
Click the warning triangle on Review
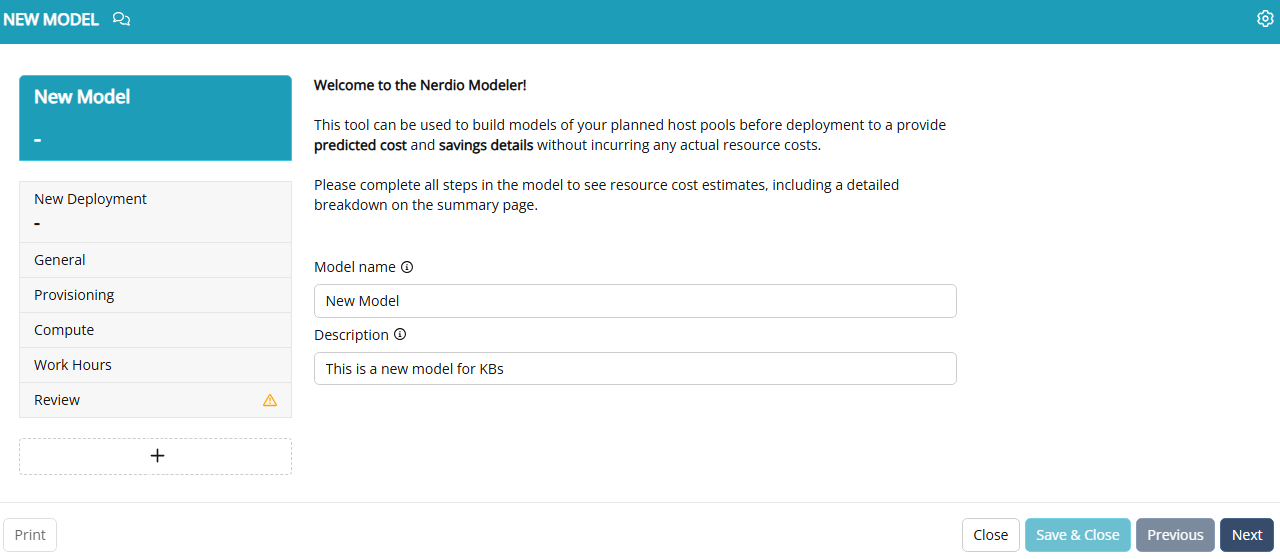pyautogui.click(x=270, y=400)
